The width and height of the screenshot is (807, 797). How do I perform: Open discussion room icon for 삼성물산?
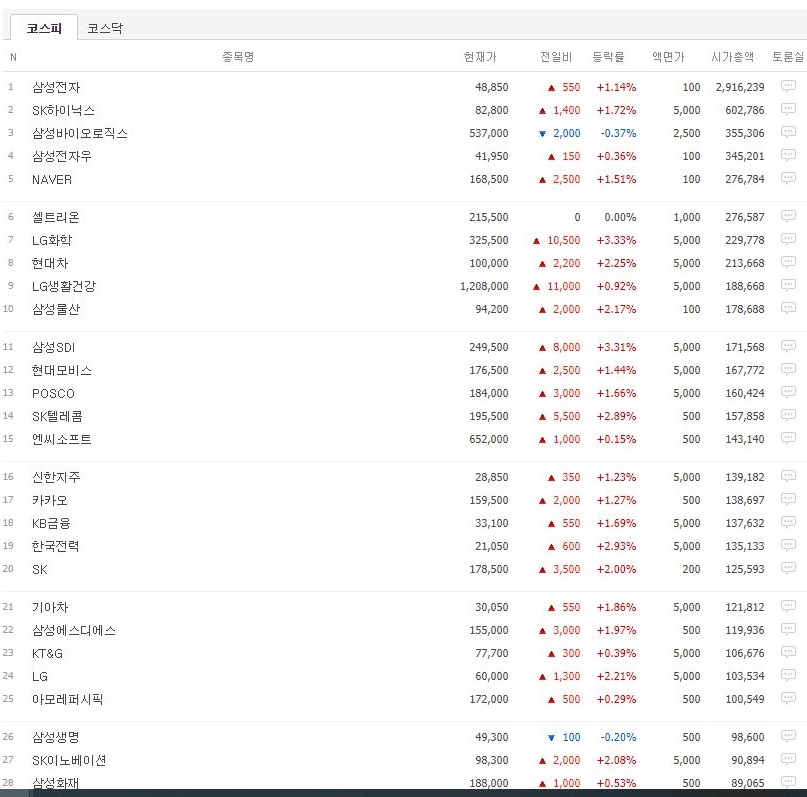(788, 308)
